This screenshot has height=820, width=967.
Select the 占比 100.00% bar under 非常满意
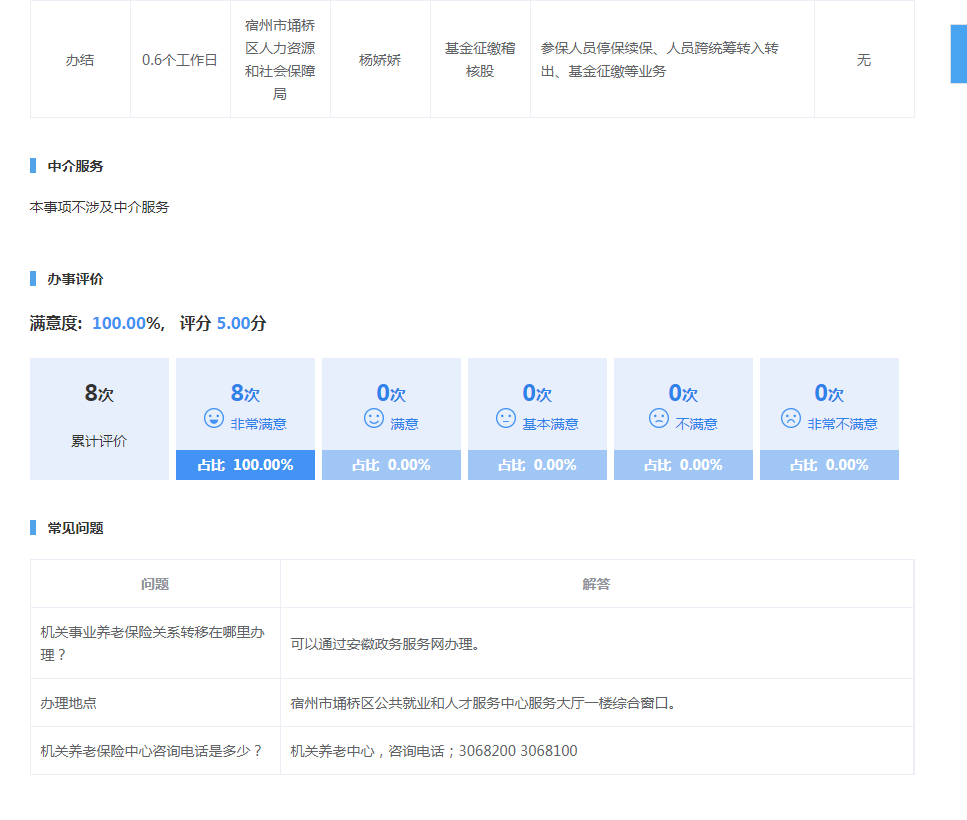(x=245, y=465)
